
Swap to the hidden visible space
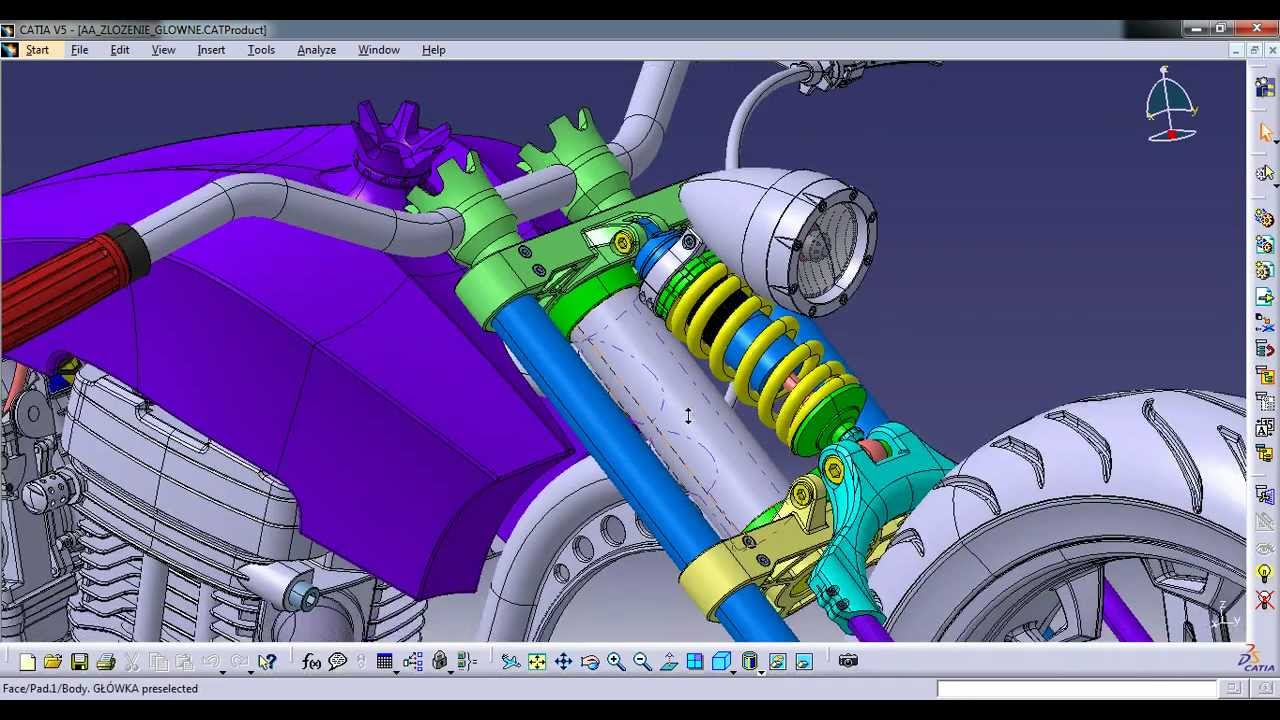(x=804, y=661)
